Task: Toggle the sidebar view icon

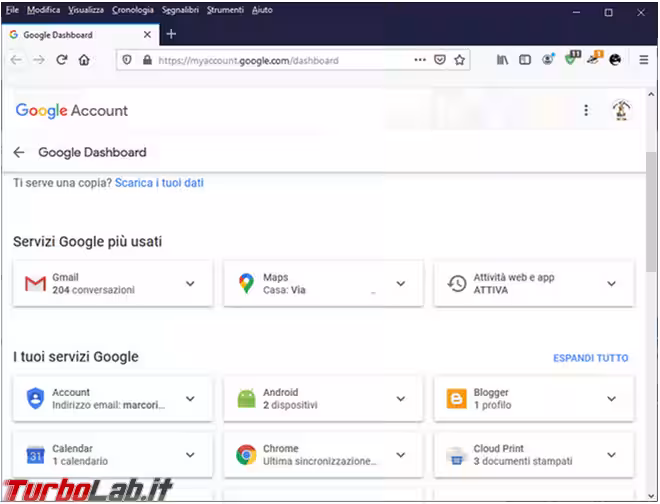Action: [524, 60]
